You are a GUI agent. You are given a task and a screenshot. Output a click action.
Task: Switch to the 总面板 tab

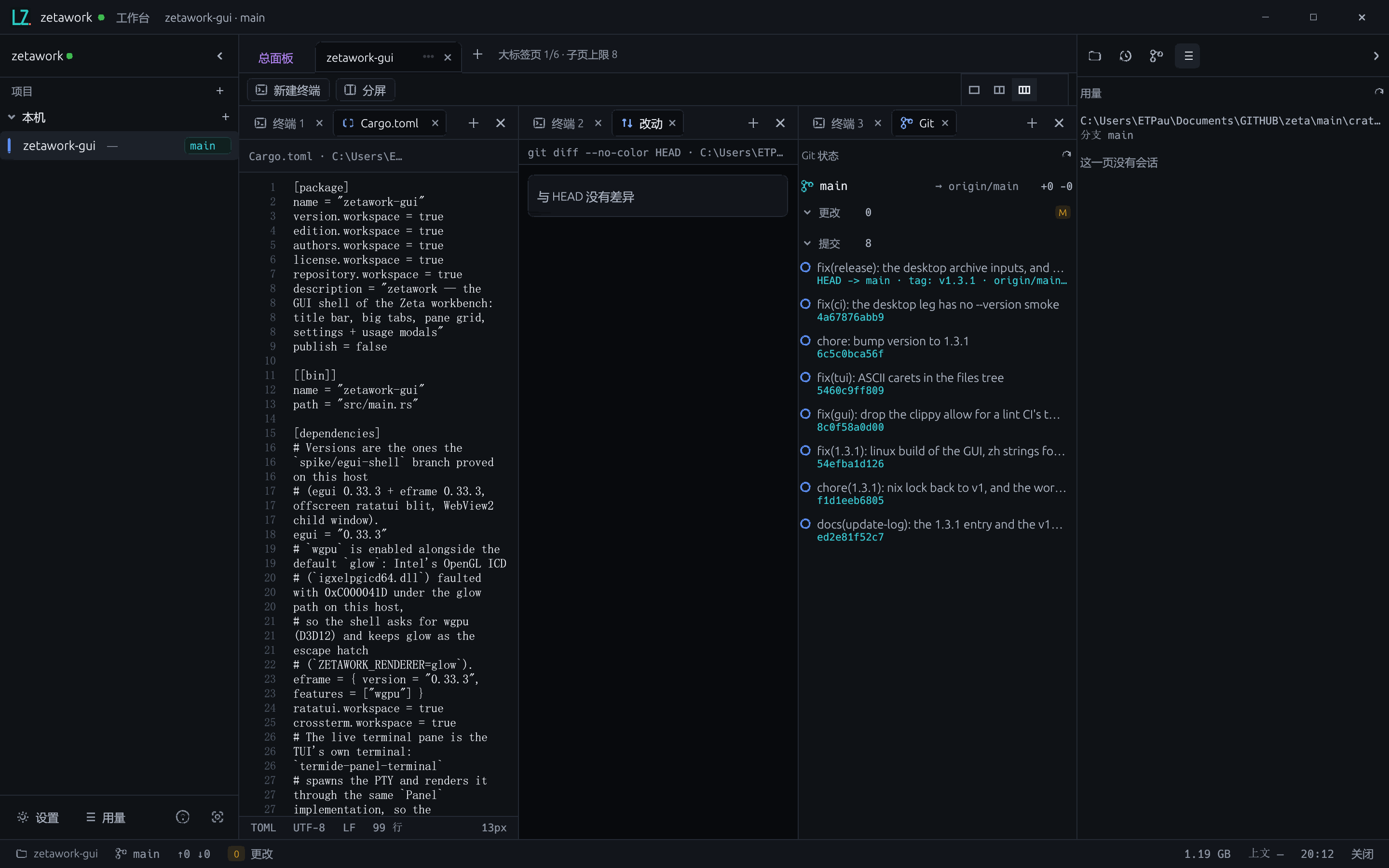(x=276, y=58)
